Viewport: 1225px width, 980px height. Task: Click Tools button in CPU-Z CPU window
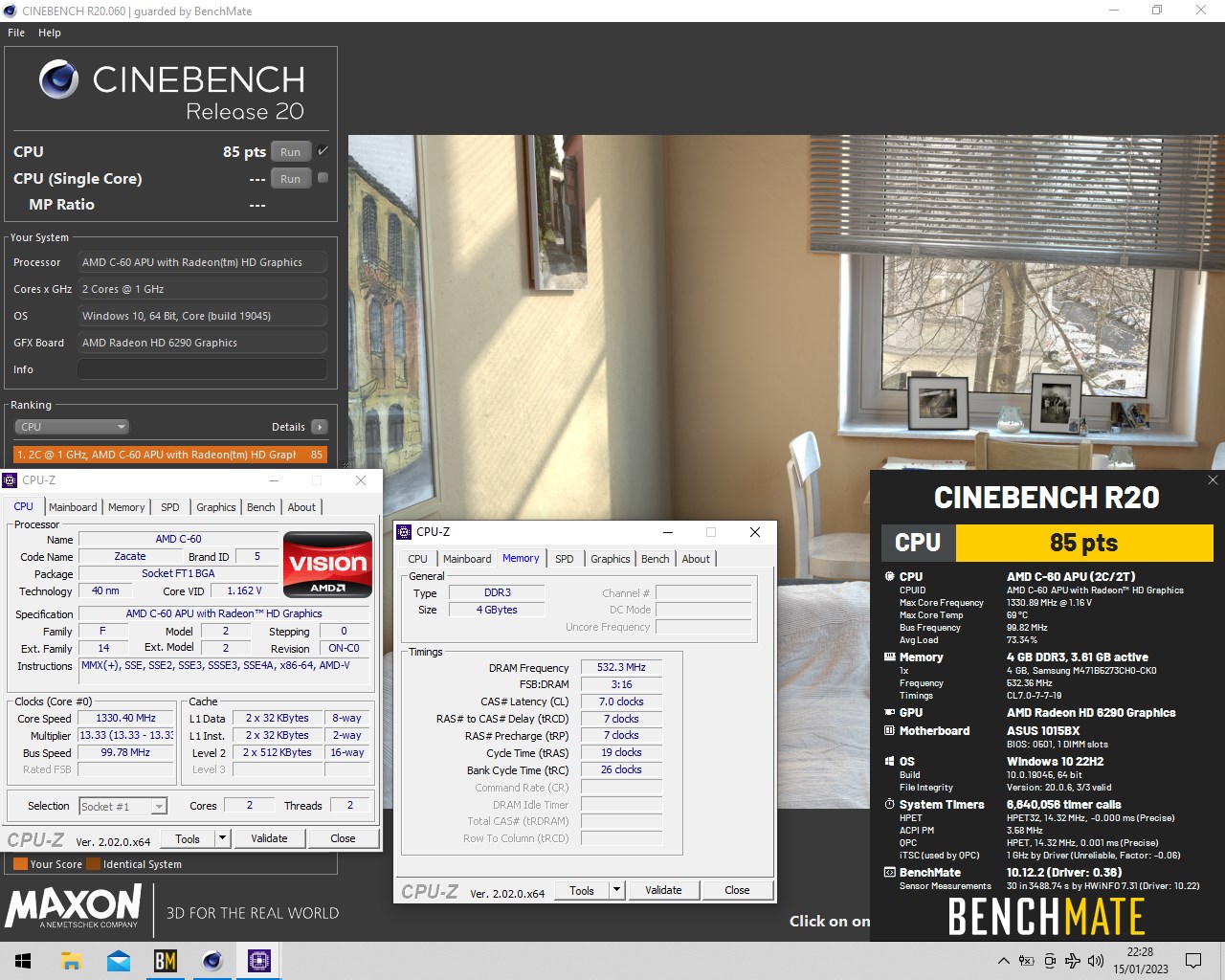[x=188, y=838]
